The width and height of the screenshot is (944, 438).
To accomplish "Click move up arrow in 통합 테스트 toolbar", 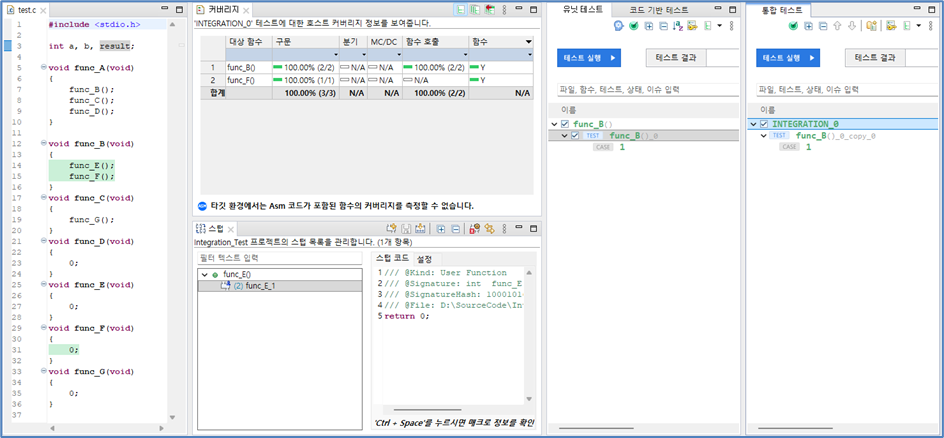I will click(x=837, y=26).
